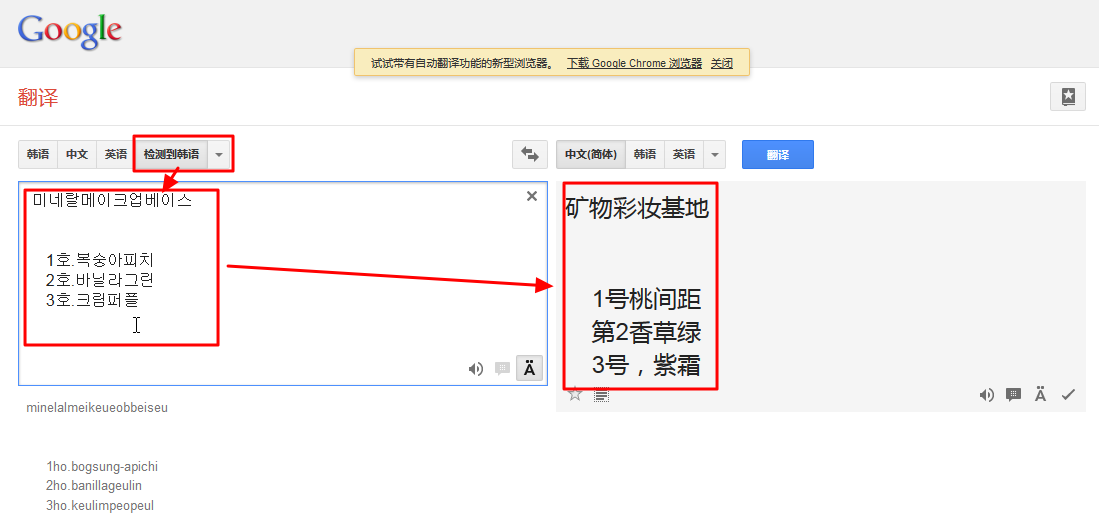This screenshot has width=1099, height=528.
Task: Dismiss the banner via 关闭 link
Action: (x=722, y=63)
